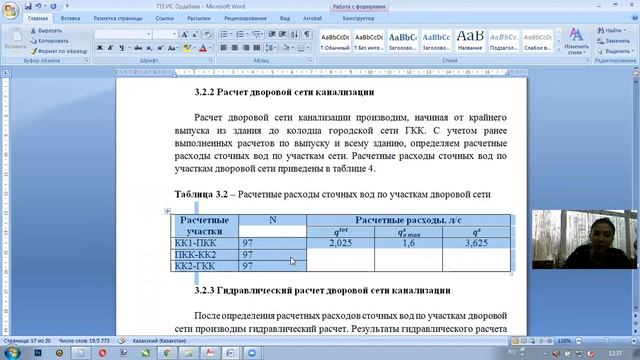This screenshot has height=360, width=640.
Task: Apply the Название style
Action: (x=470, y=41)
